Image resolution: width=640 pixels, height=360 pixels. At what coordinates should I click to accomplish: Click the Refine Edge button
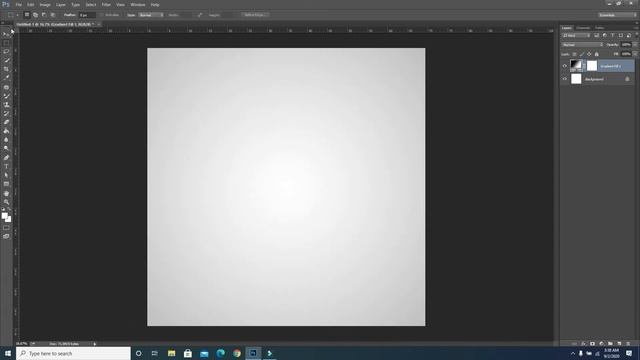click(254, 15)
